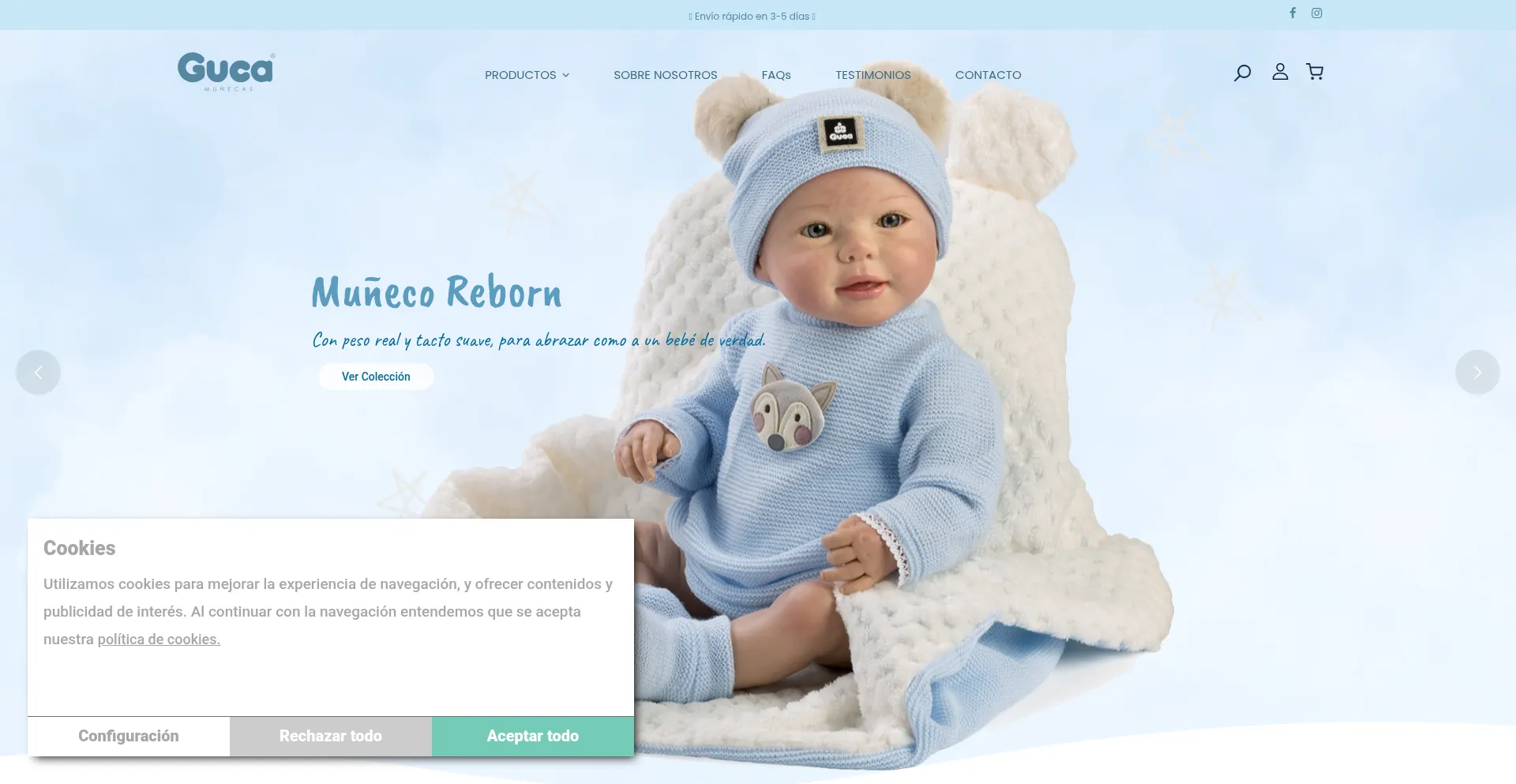1516x784 pixels.
Task: Advance to next slide arrow
Action: coord(1477,372)
